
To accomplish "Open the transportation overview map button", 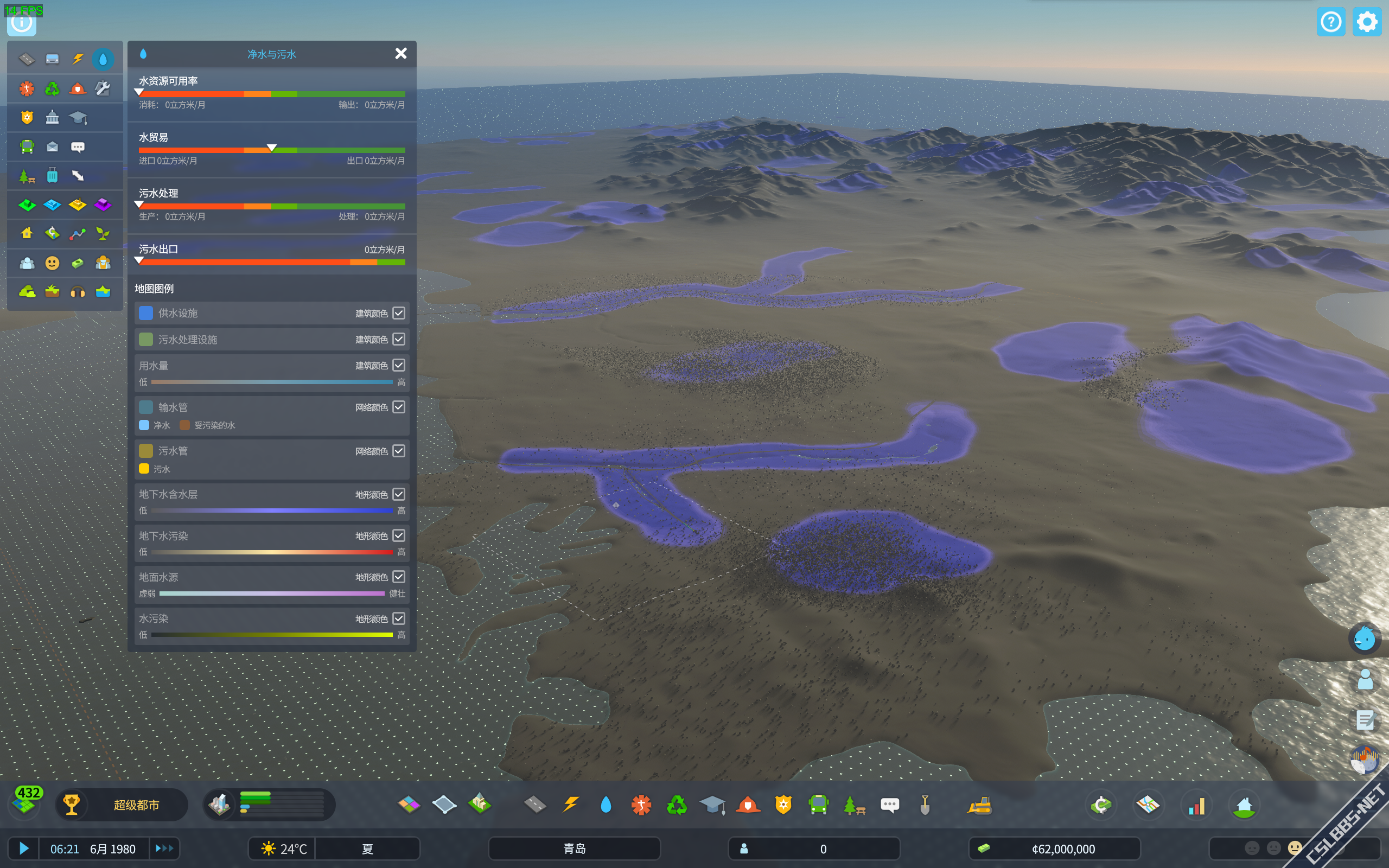I will pos(1148,805).
